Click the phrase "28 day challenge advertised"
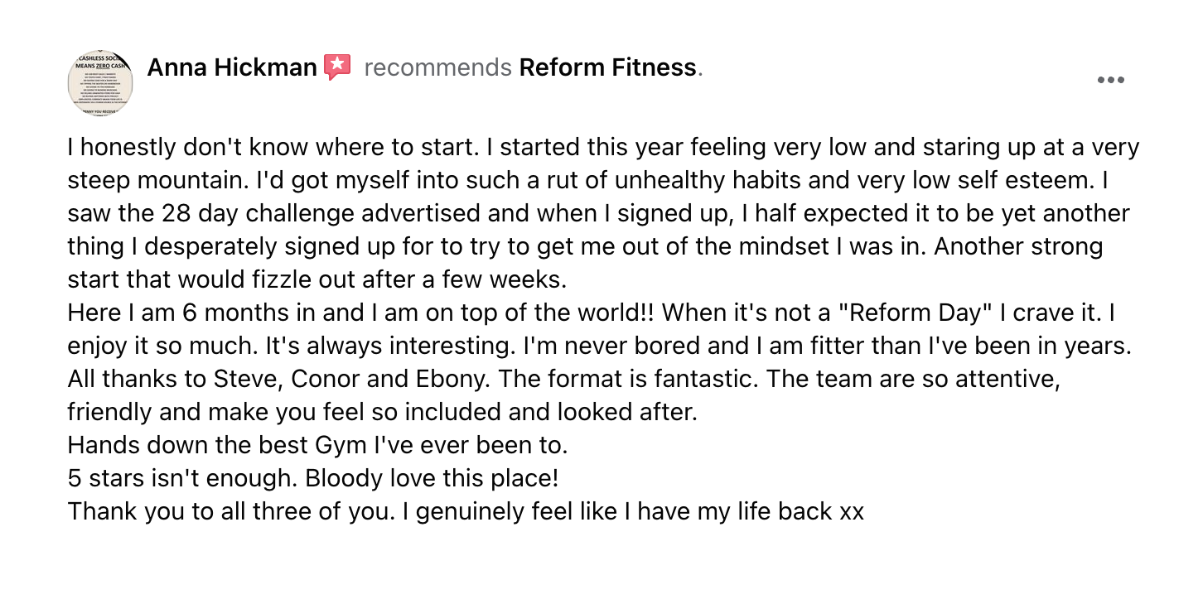This screenshot has width=1200, height=600. 265,214
